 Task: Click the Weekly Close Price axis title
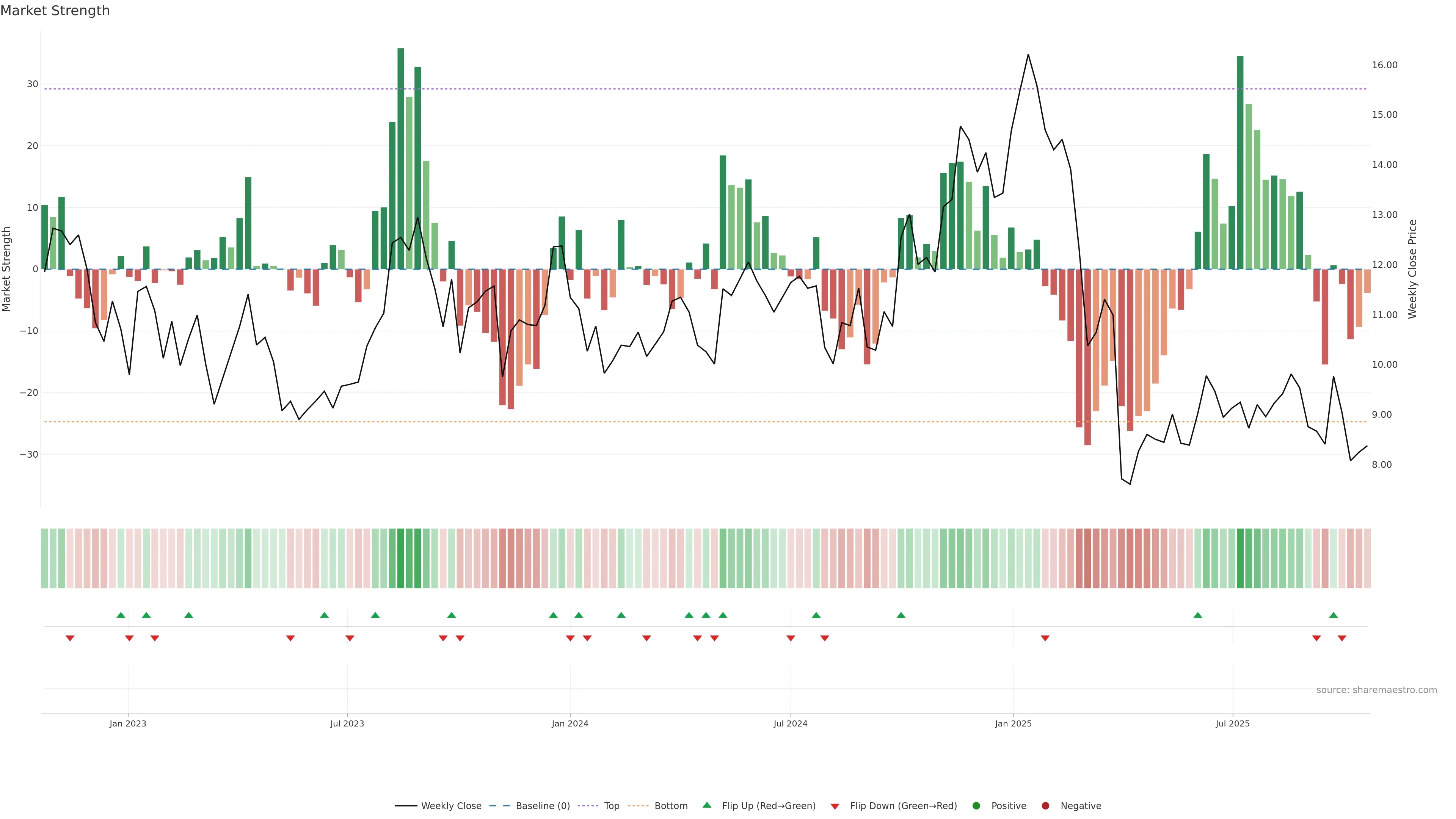(x=1412, y=269)
